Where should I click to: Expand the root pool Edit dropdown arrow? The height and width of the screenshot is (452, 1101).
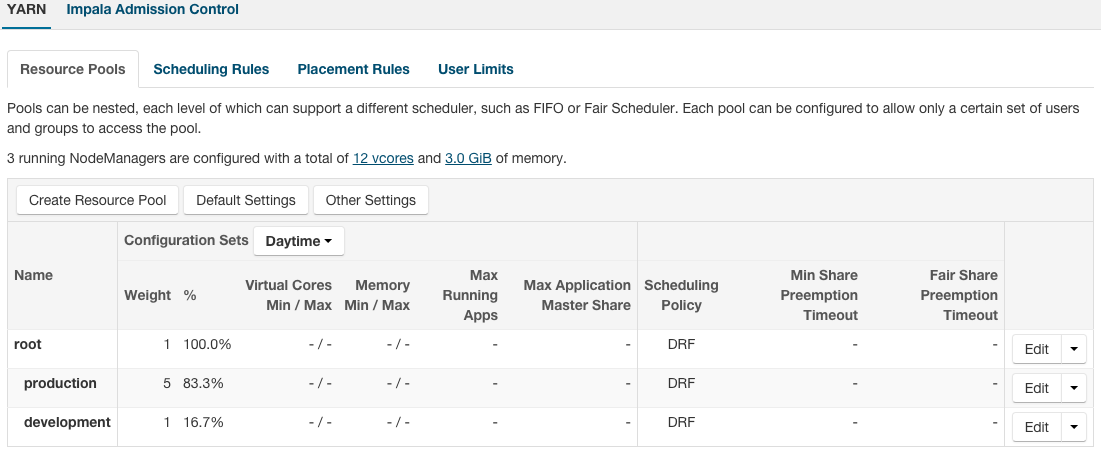pos(1074,349)
